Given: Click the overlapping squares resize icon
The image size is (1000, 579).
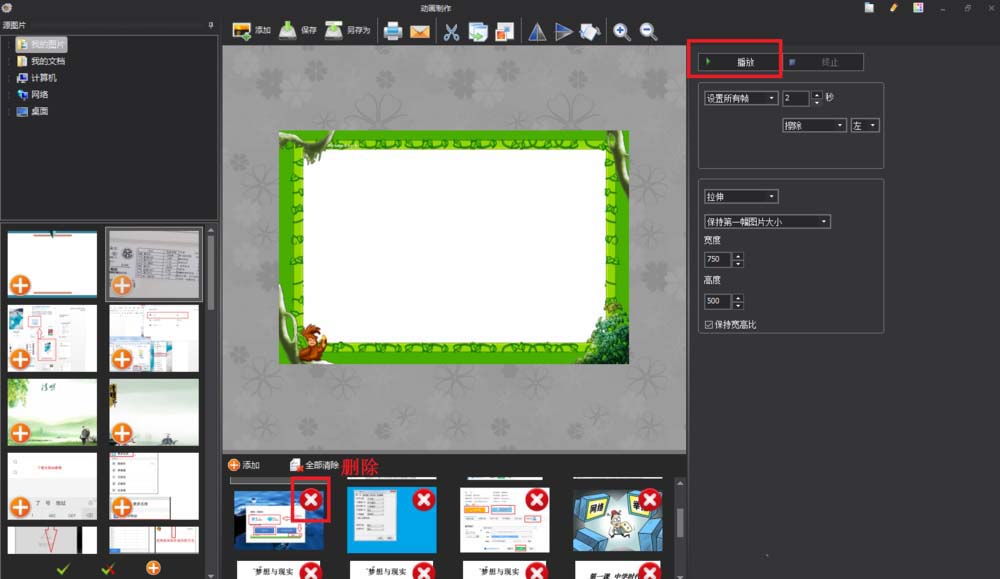Looking at the screenshot, I should (x=504, y=31).
